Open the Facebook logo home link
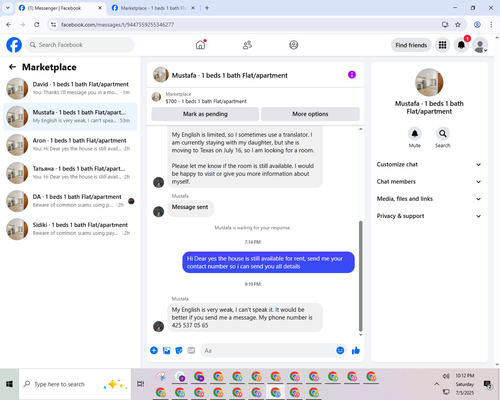This screenshot has width=500, height=400. tap(14, 45)
